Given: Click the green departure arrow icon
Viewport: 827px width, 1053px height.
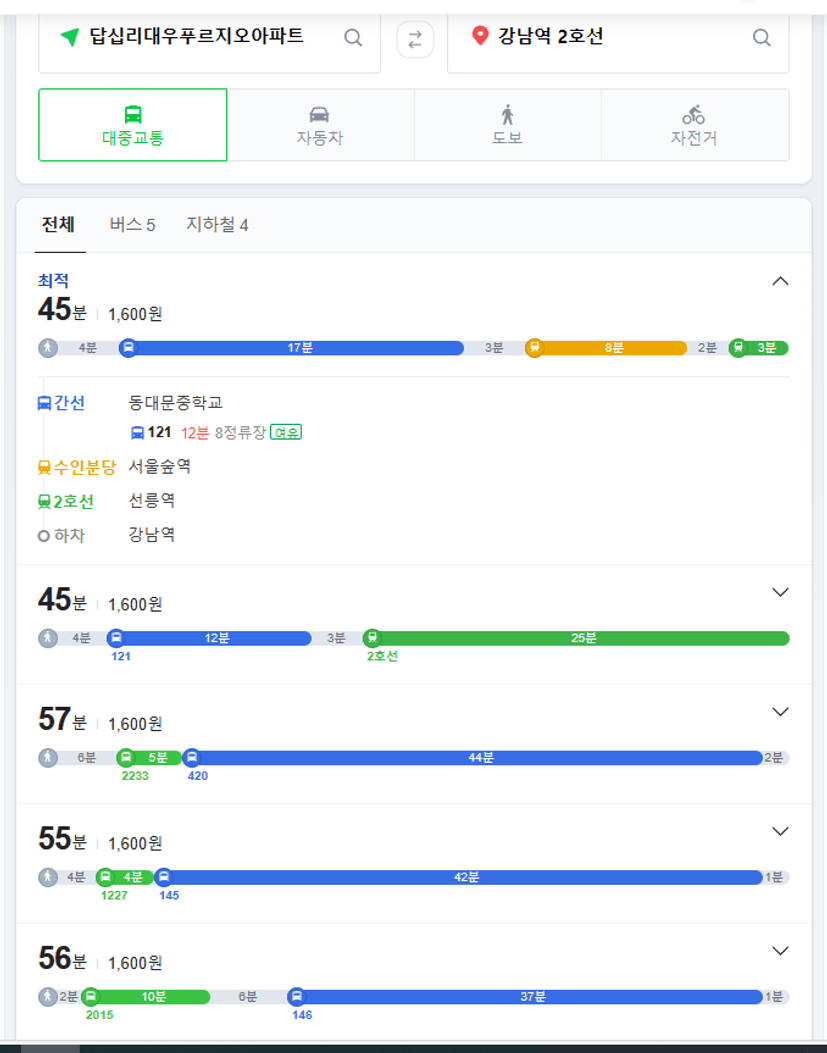Looking at the screenshot, I should click(x=71, y=36).
